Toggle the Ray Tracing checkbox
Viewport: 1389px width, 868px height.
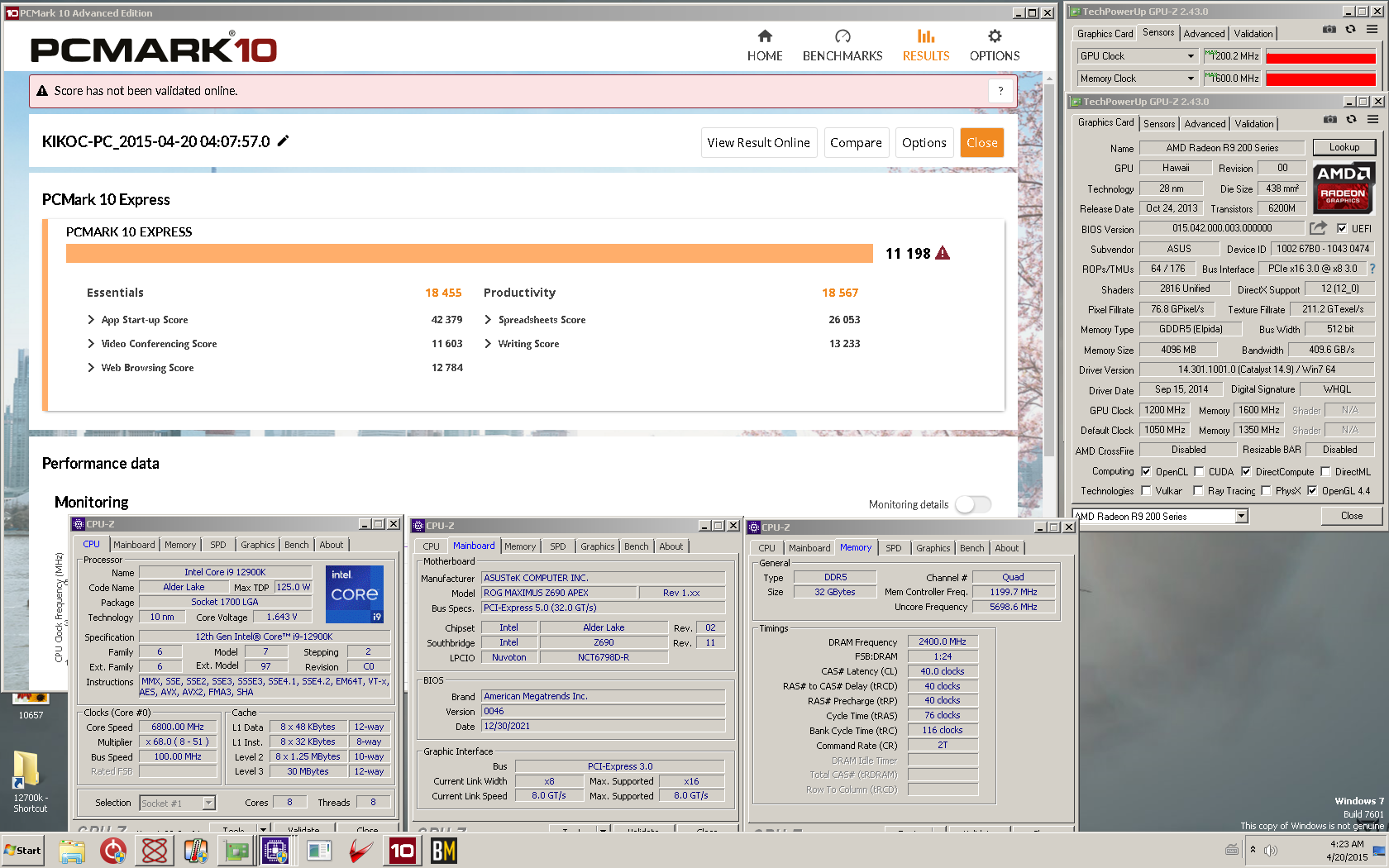1199,491
